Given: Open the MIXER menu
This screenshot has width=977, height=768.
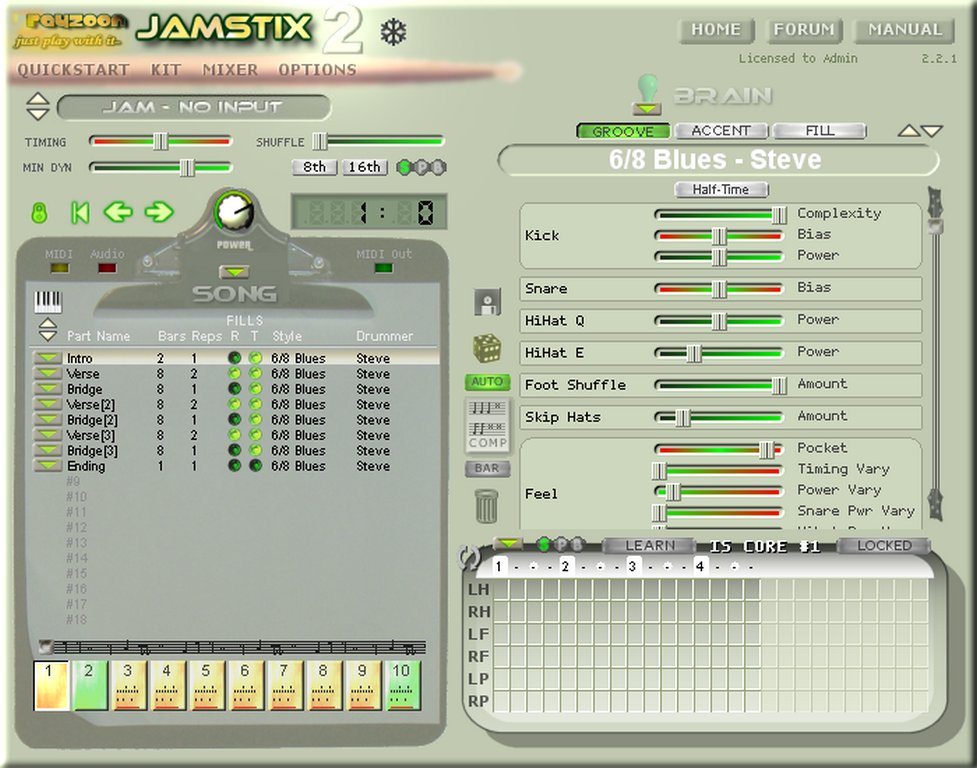Looking at the screenshot, I should coord(230,70).
